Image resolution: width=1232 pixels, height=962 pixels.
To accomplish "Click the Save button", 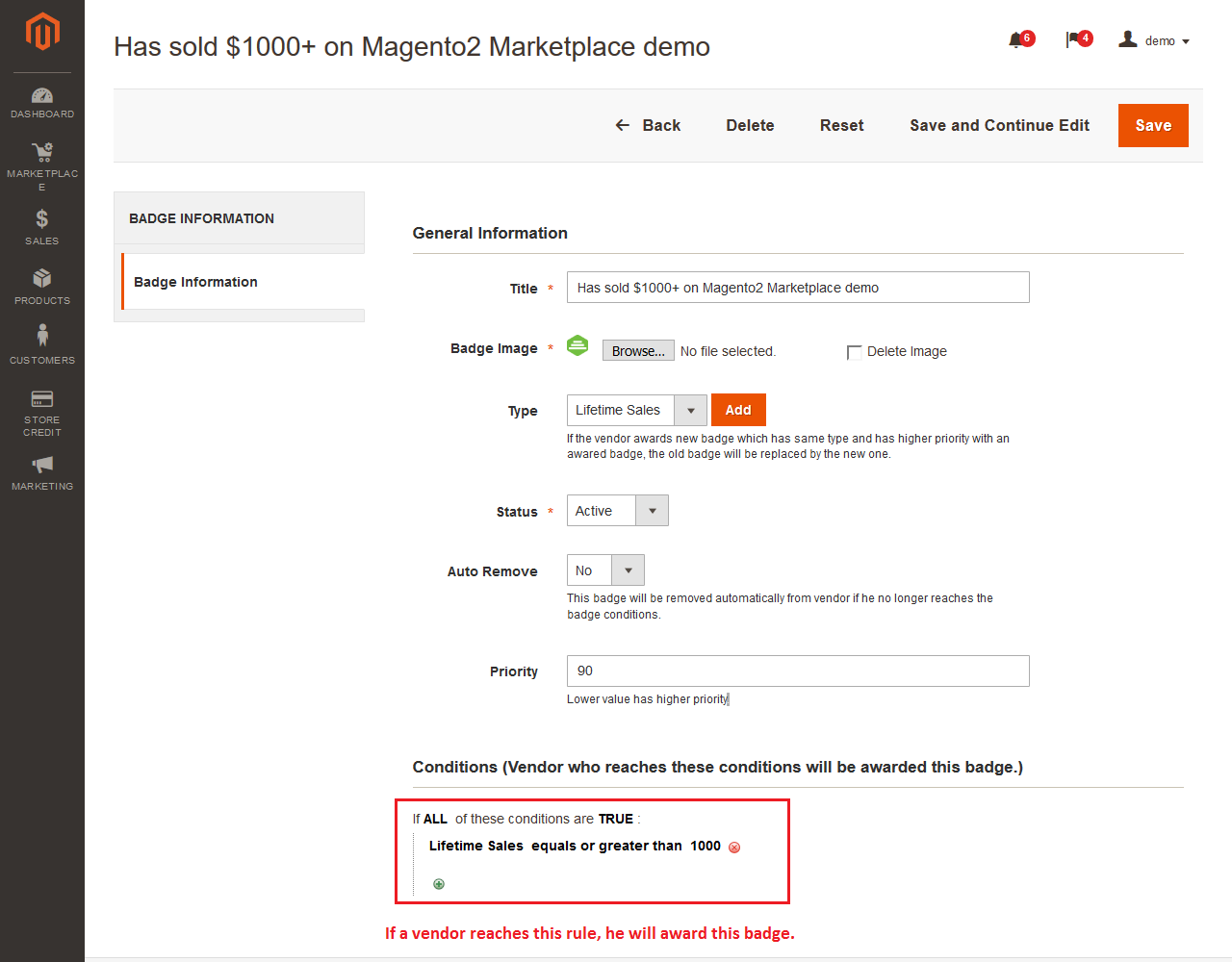I will (x=1152, y=125).
